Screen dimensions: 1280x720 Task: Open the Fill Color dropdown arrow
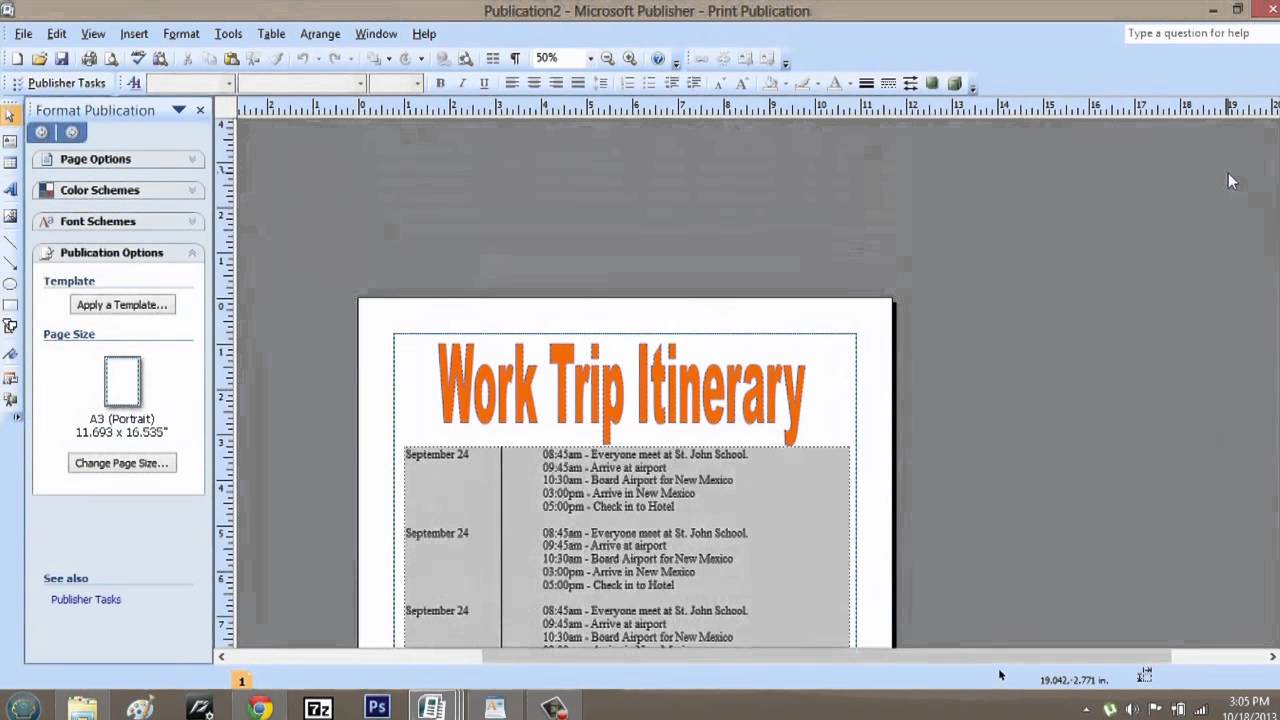tap(785, 83)
